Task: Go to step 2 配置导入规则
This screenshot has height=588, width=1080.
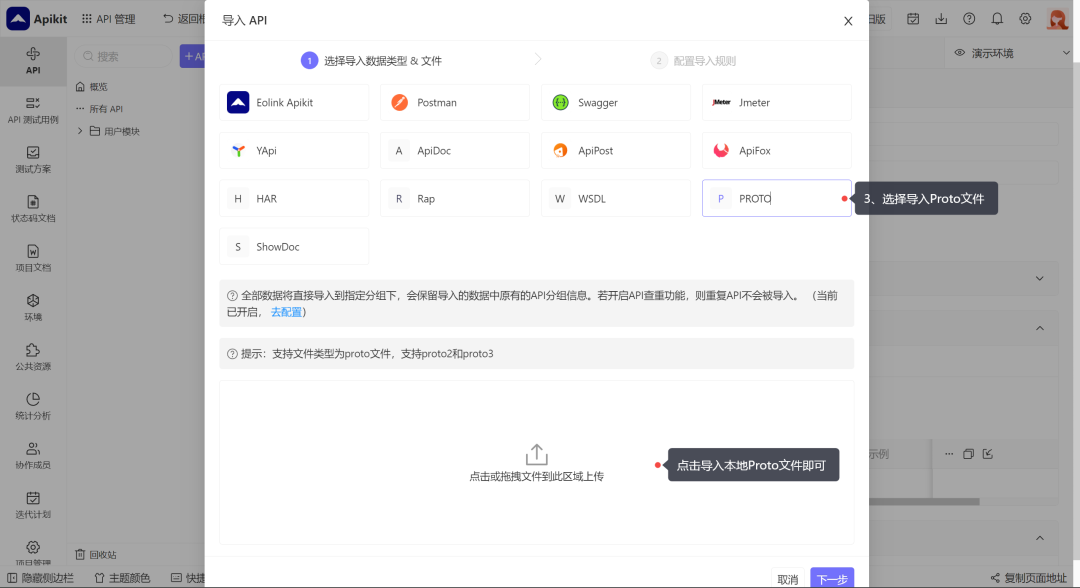Action: click(x=694, y=61)
